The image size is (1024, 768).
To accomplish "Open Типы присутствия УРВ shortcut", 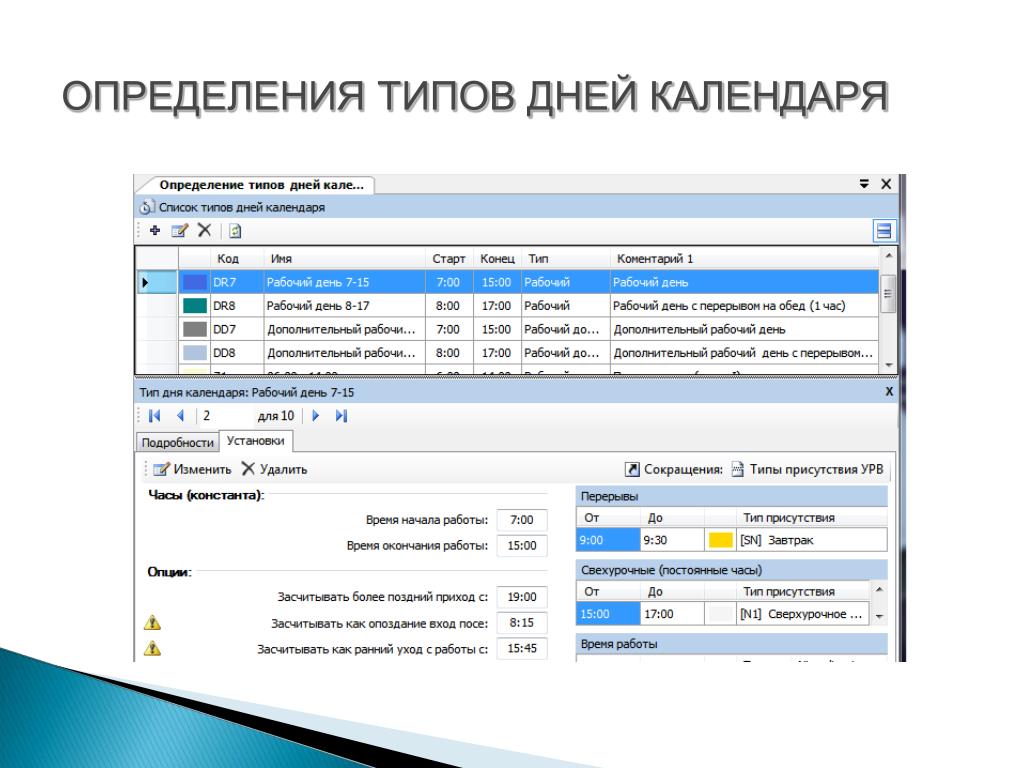I will 807,470.
